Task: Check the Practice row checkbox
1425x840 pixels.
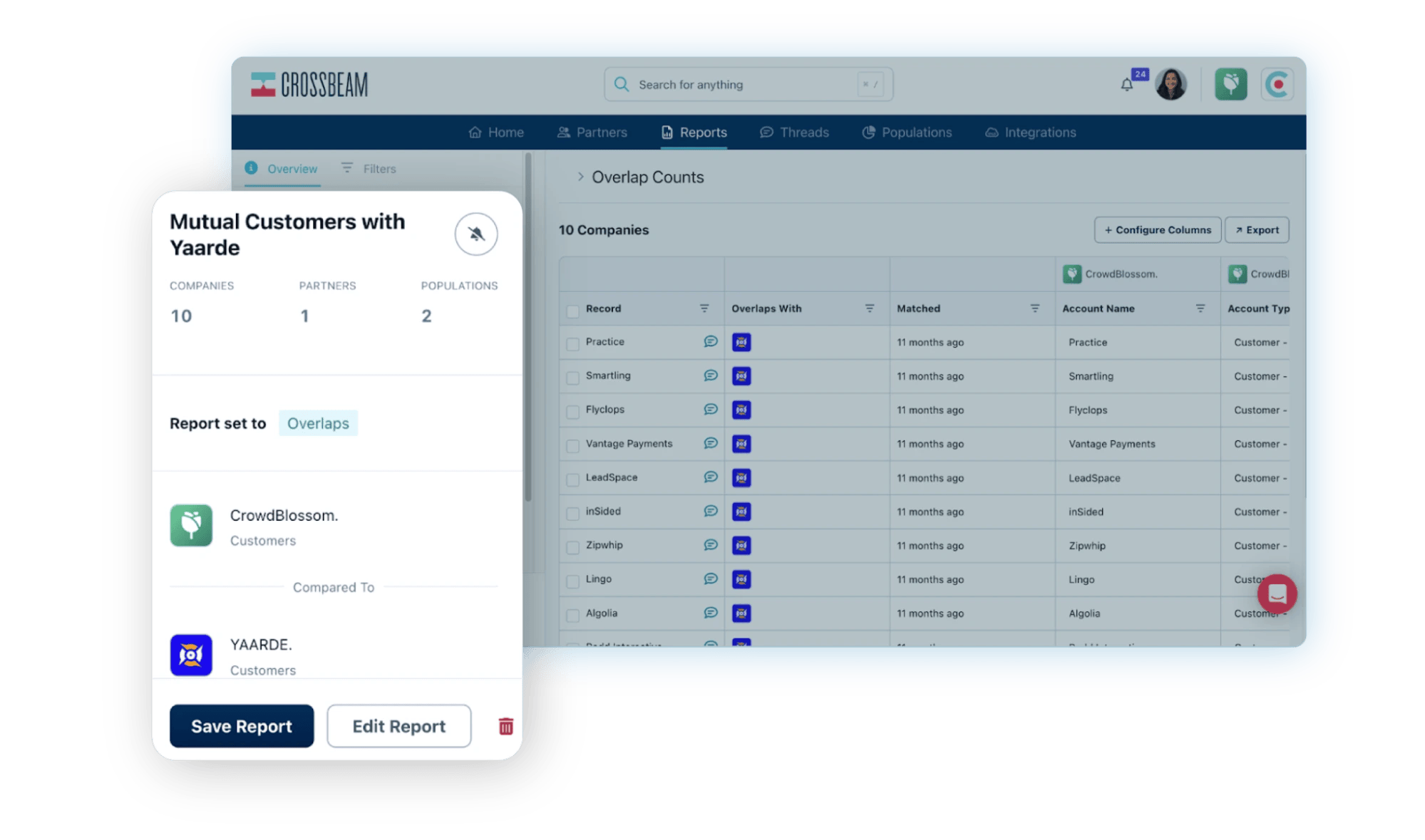Action: (572, 345)
